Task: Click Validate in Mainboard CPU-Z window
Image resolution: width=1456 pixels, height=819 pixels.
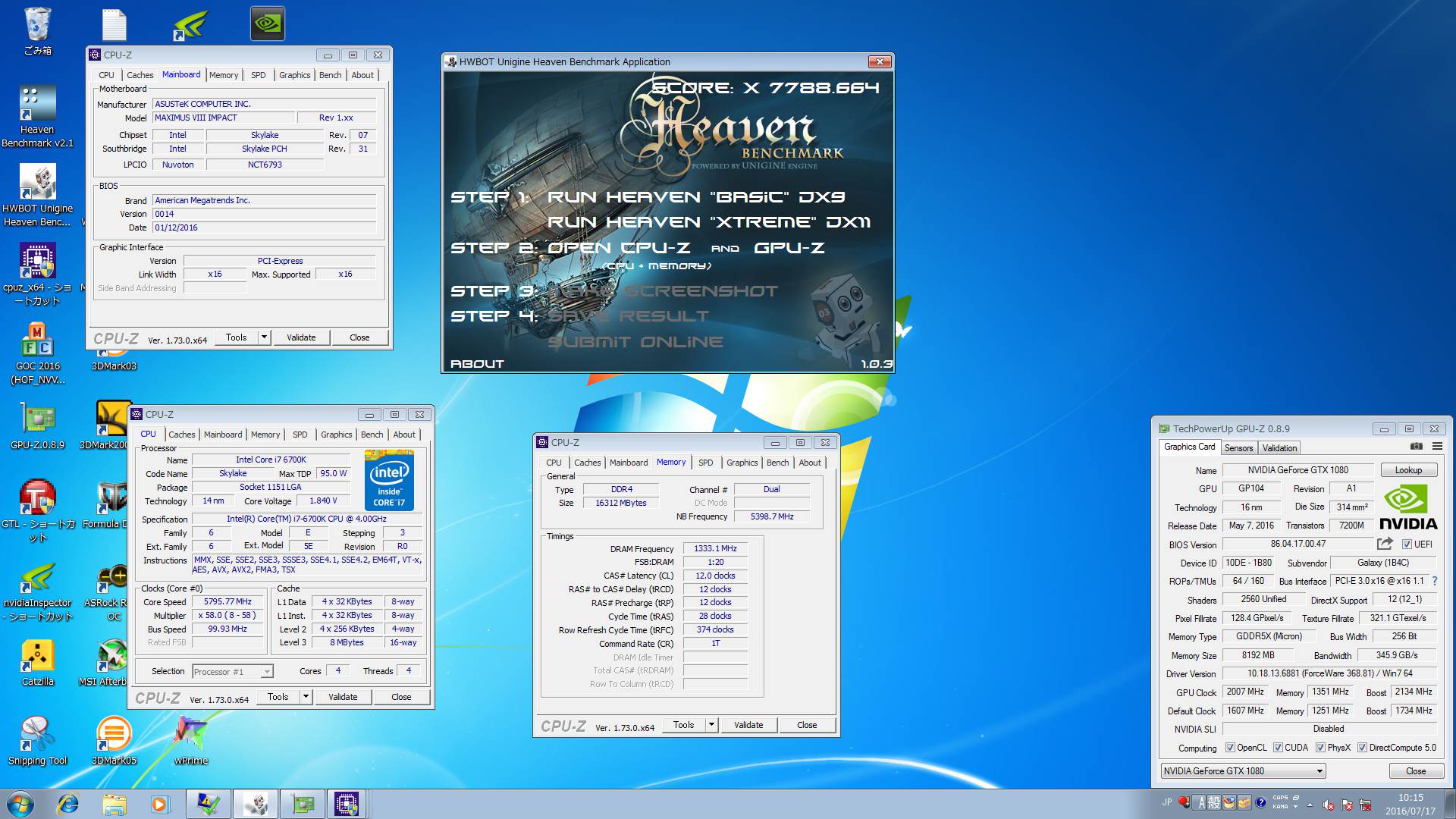Action: tap(301, 337)
